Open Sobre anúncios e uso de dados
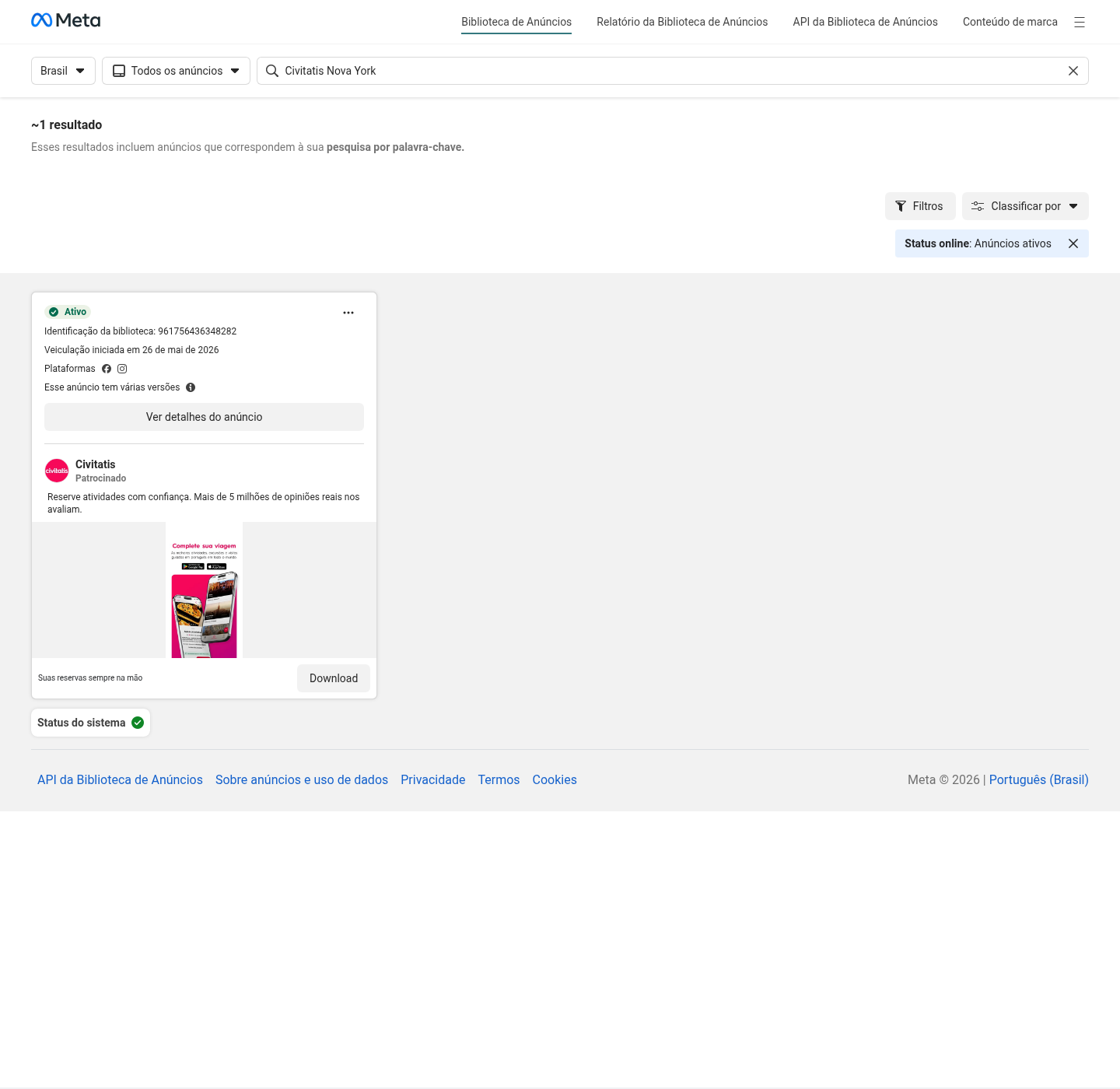The height and width of the screenshot is (1089, 1120). 302,779
